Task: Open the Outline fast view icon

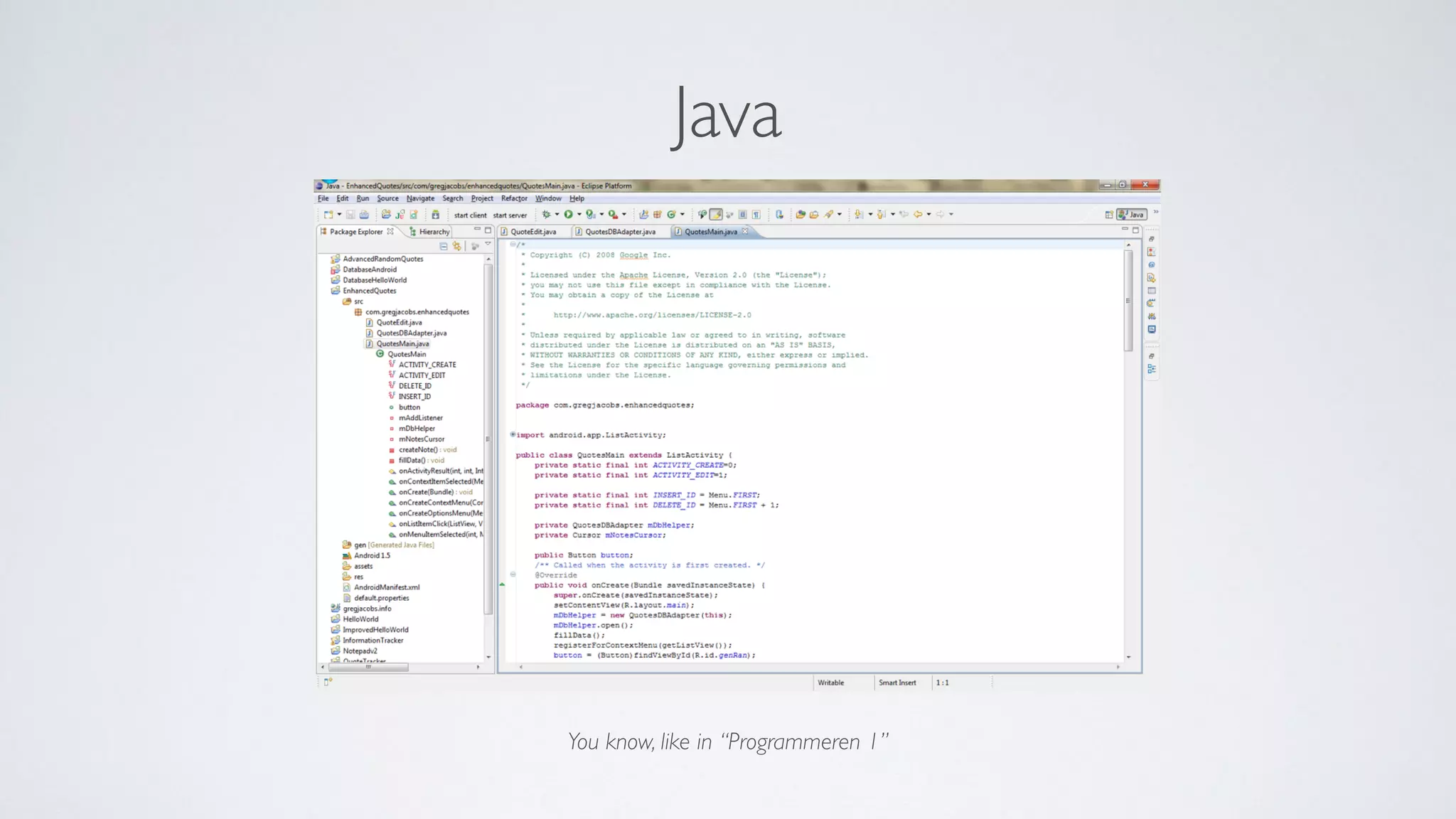Action: pos(1152,369)
